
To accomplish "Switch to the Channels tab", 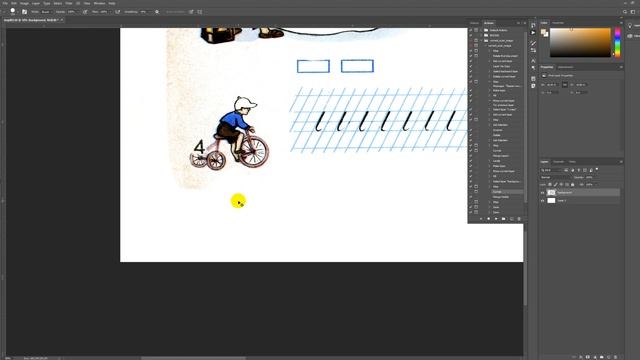I will [558, 162].
